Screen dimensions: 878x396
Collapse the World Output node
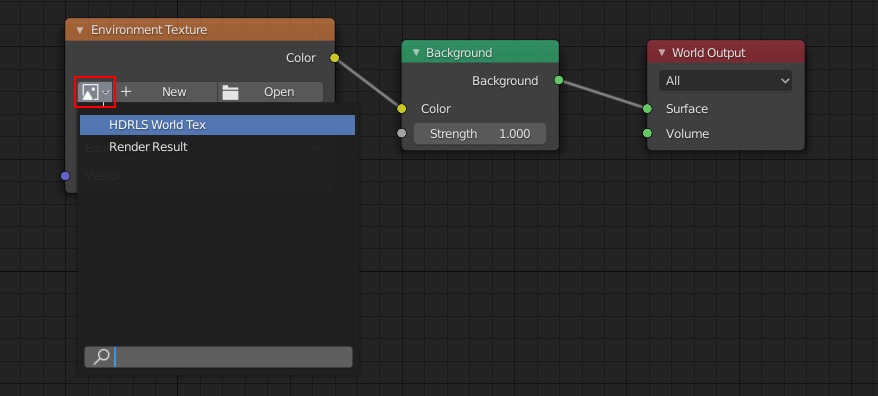[x=661, y=53]
